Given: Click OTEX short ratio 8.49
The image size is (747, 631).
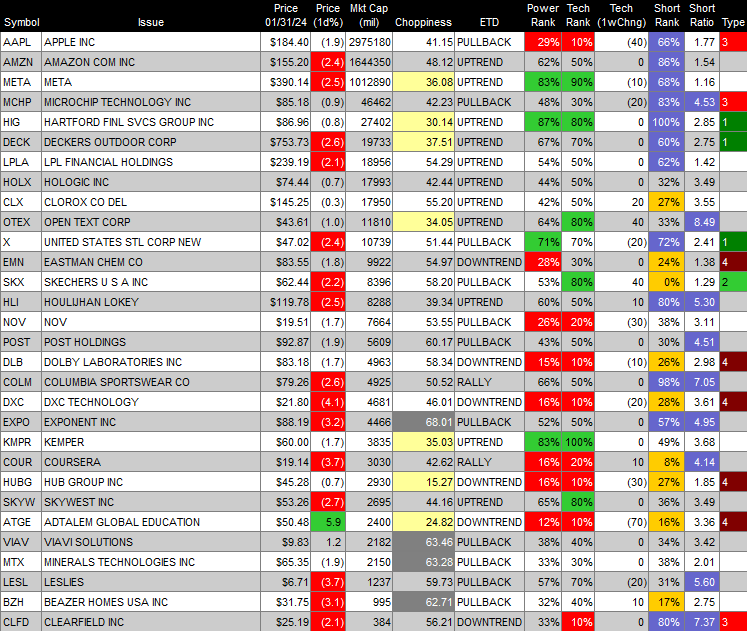Looking at the screenshot, I should [702, 222].
